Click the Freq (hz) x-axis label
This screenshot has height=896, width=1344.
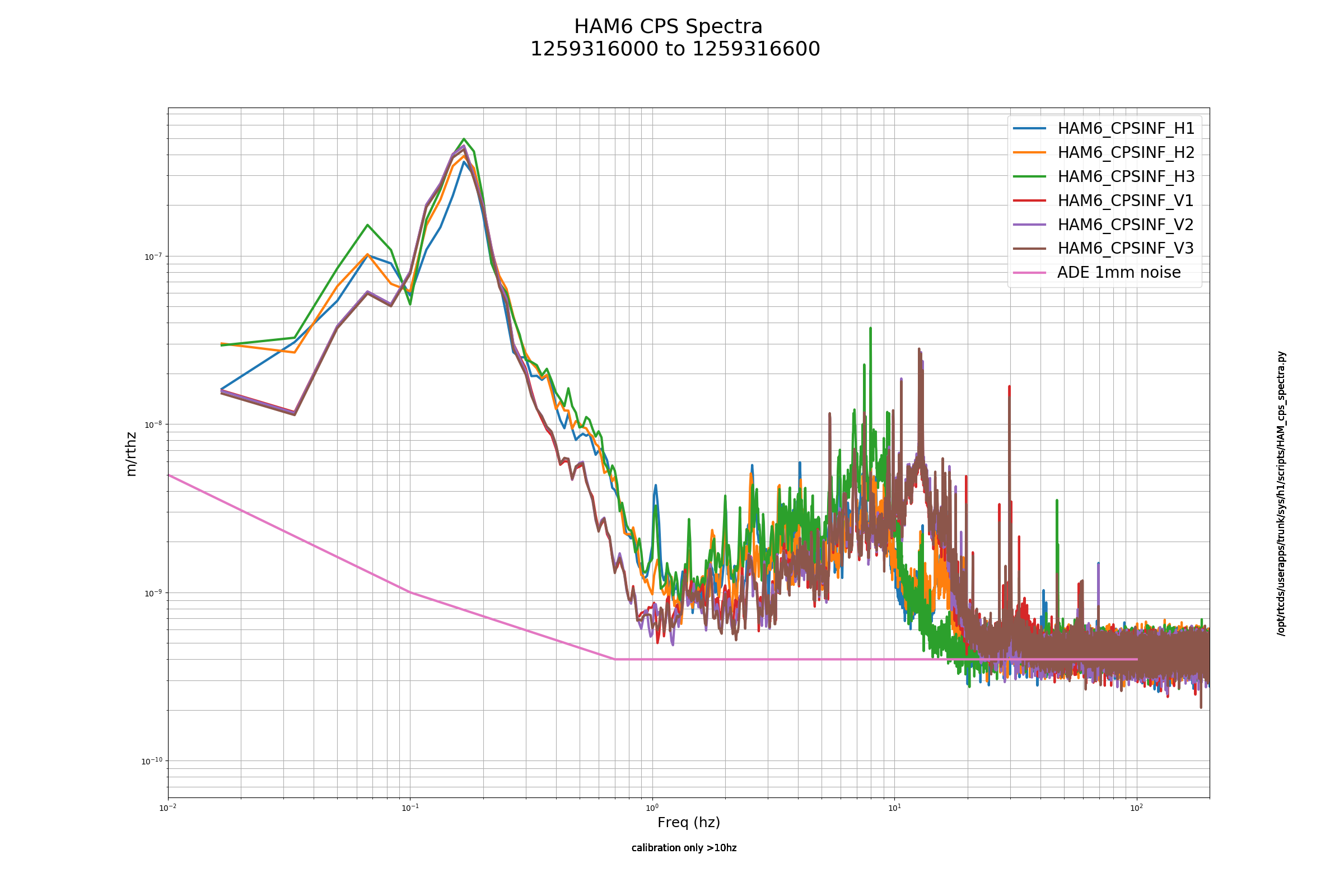pyautogui.click(x=689, y=822)
